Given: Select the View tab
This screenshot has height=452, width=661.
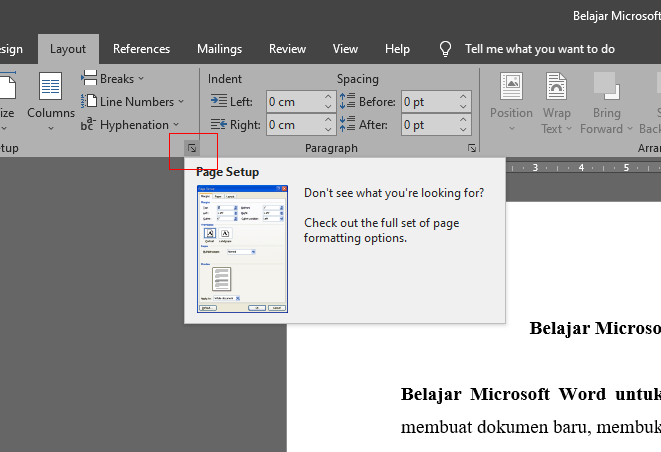Looking at the screenshot, I should point(345,49).
